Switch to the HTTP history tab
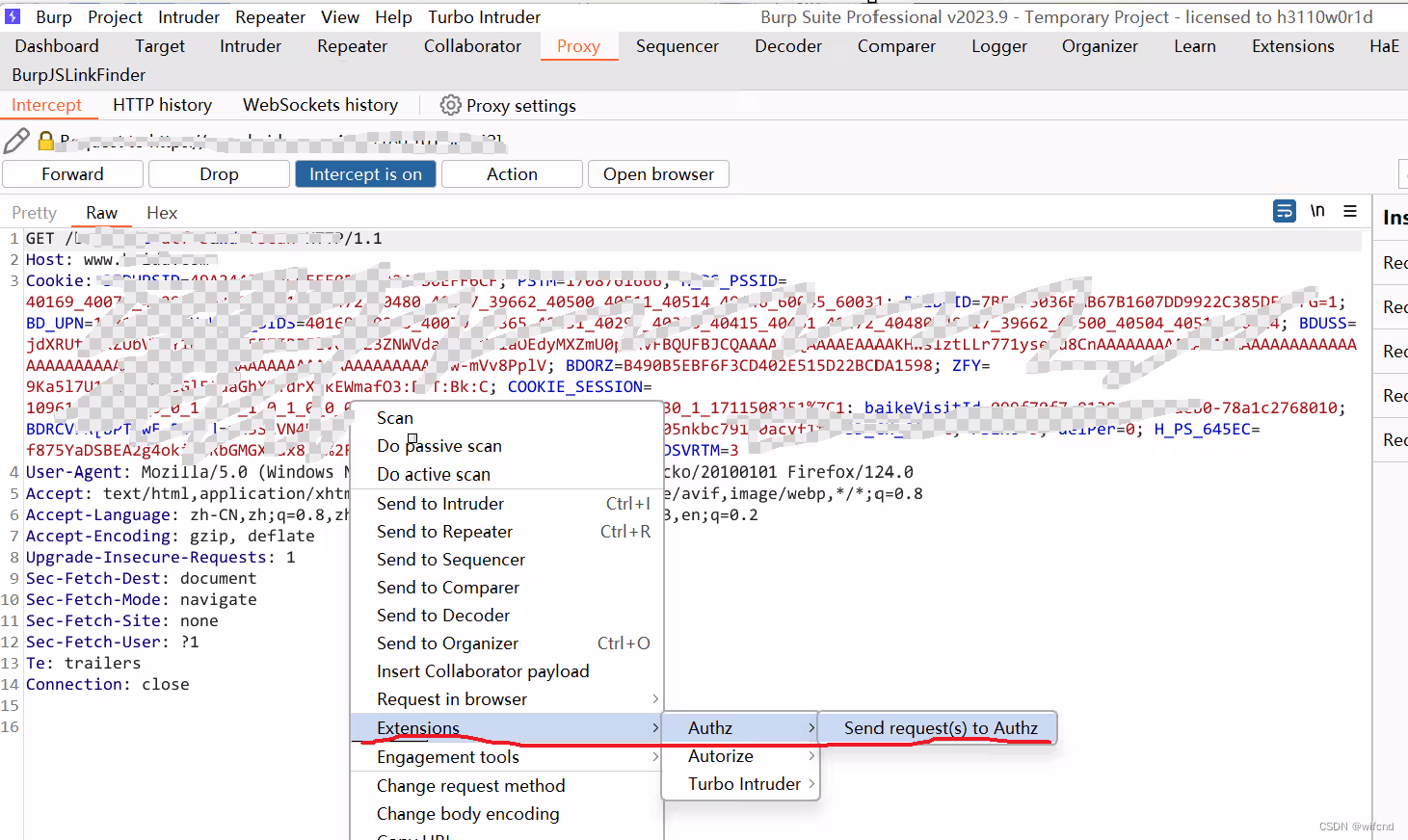Viewport: 1408px width, 840px height. pos(162,105)
